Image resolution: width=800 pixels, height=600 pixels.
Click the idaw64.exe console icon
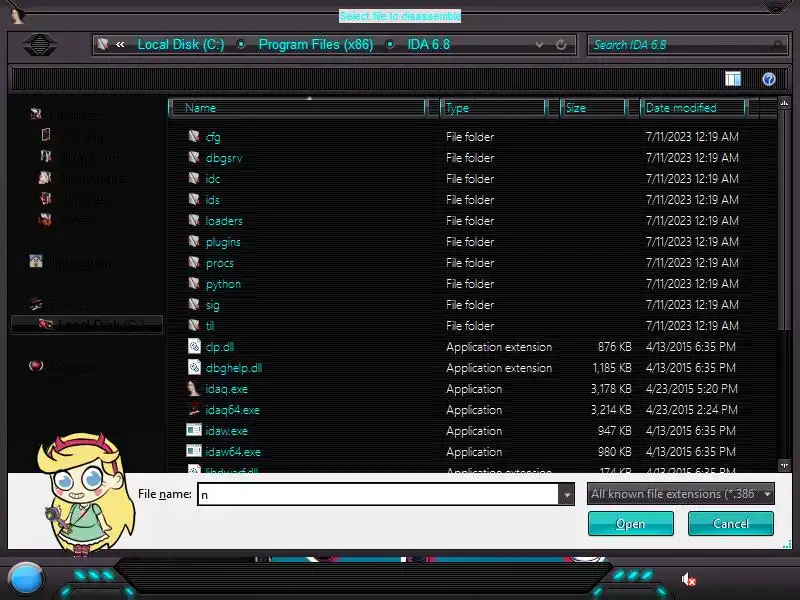[194, 451]
